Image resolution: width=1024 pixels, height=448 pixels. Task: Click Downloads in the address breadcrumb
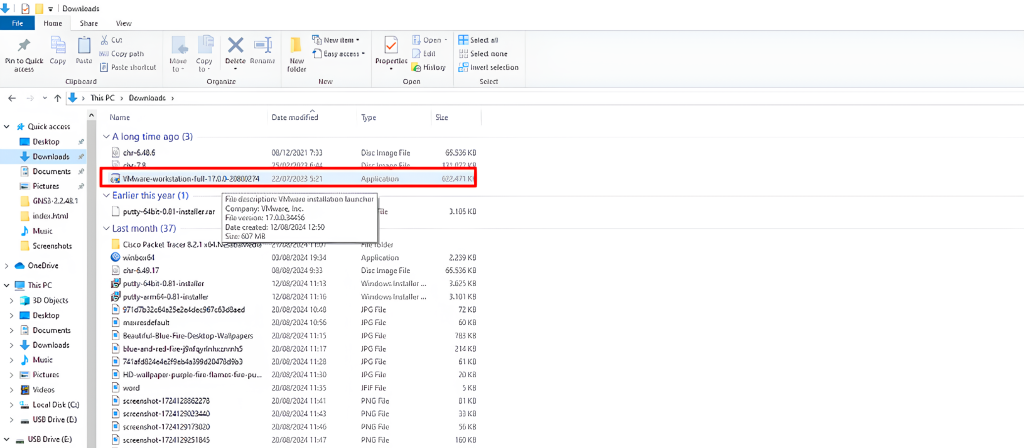coord(147,98)
